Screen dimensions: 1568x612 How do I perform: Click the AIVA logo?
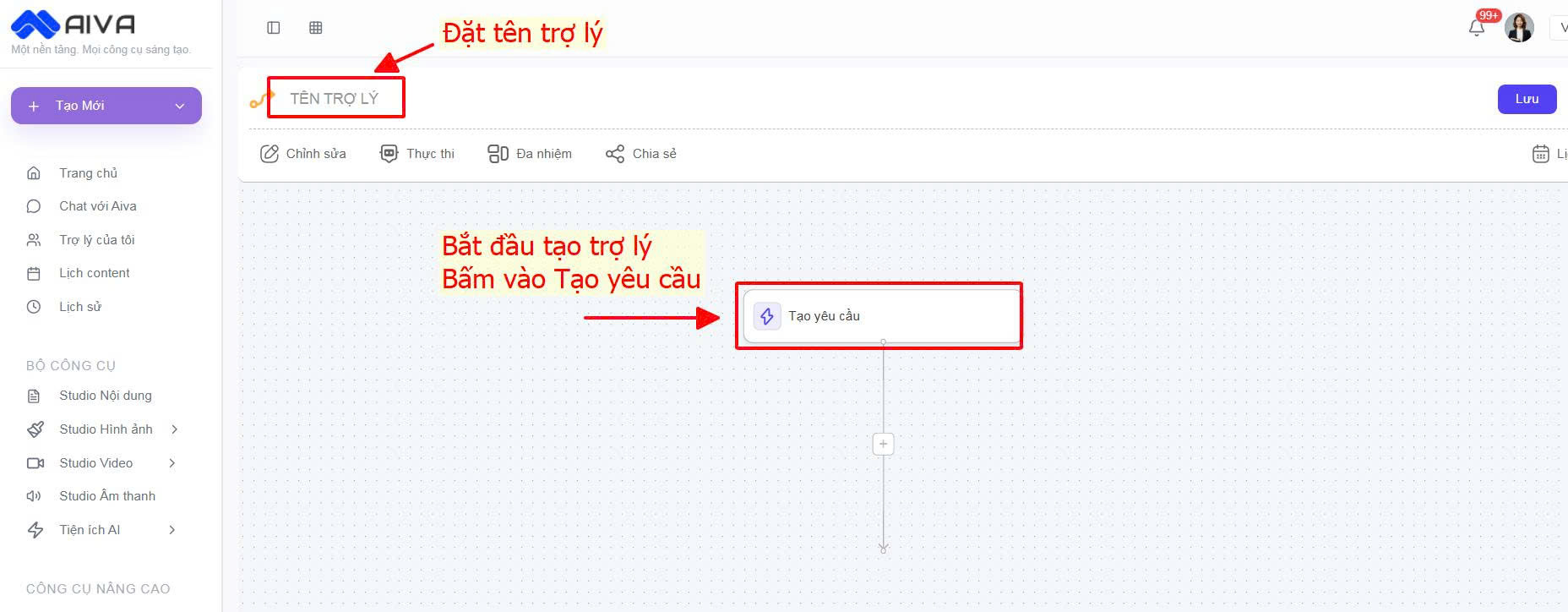pyautogui.click(x=73, y=25)
